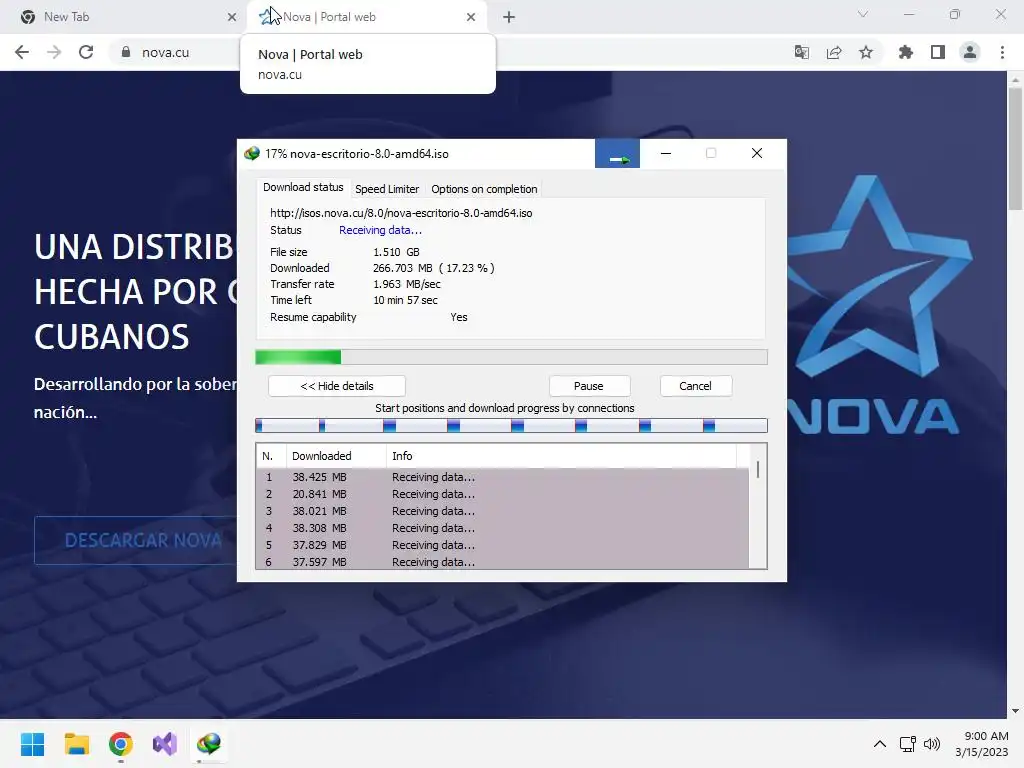Open the Chrome profile avatar

(x=970, y=52)
